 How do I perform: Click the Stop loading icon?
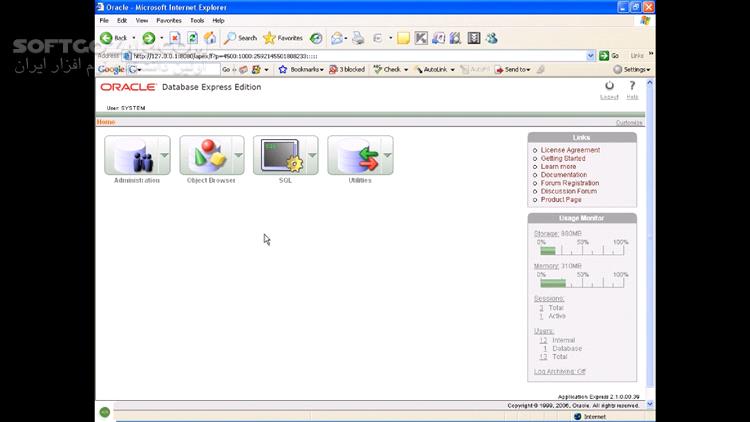pos(175,38)
